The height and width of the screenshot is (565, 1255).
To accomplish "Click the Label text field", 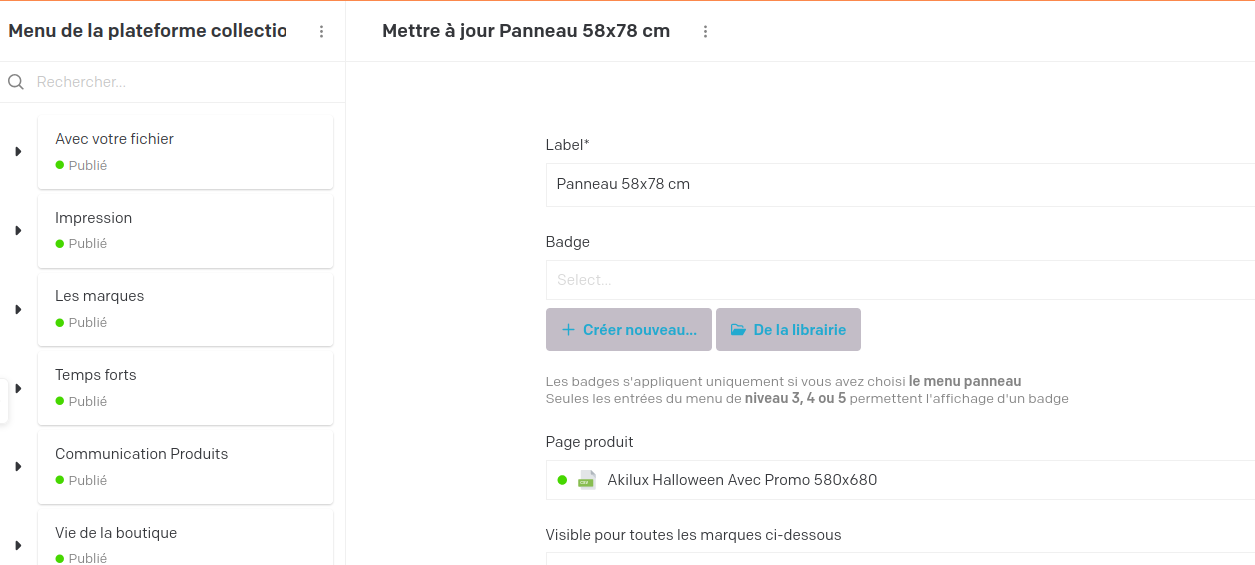I will pyautogui.click(x=900, y=185).
